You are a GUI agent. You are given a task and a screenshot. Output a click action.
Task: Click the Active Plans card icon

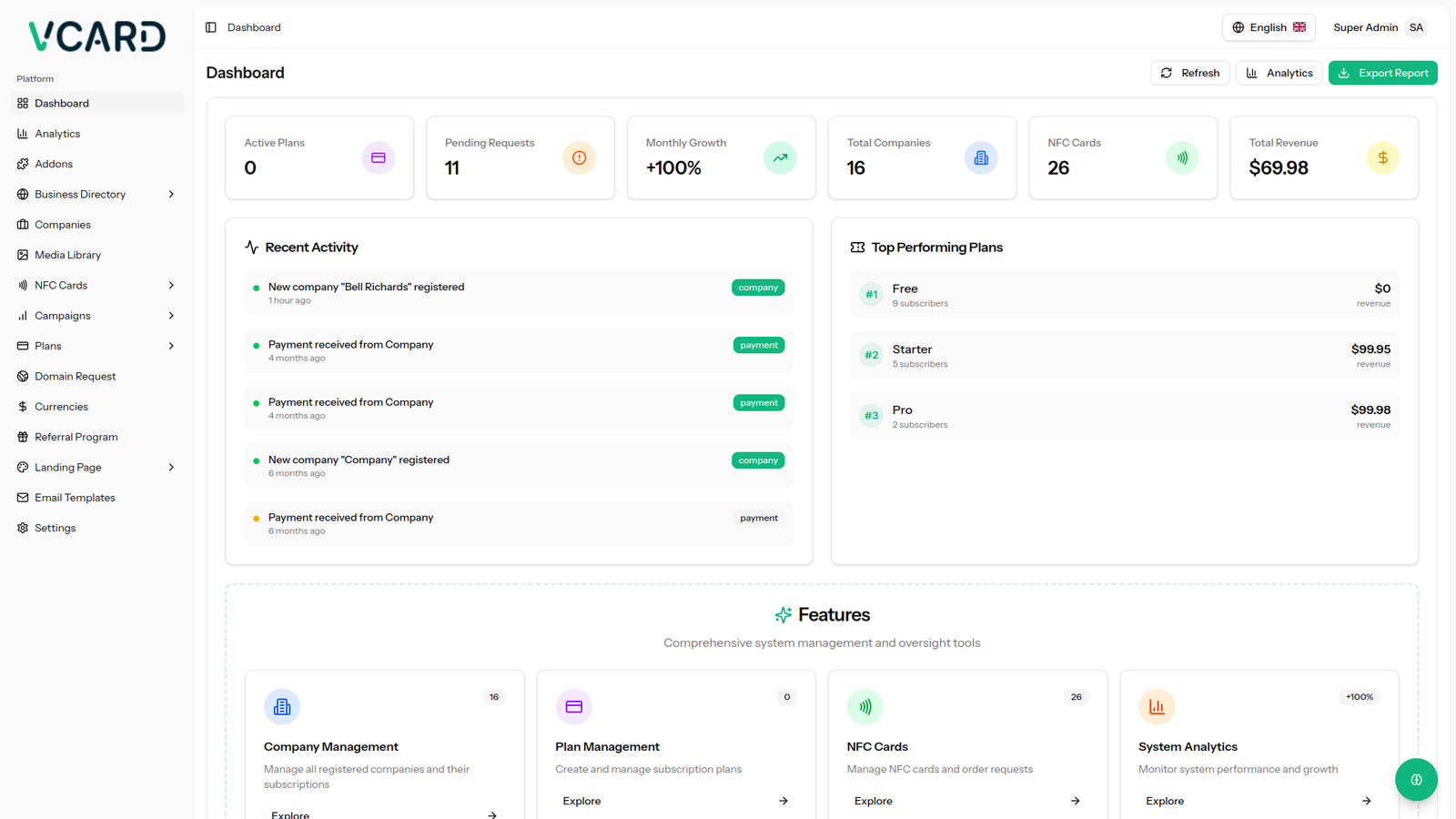378,158
